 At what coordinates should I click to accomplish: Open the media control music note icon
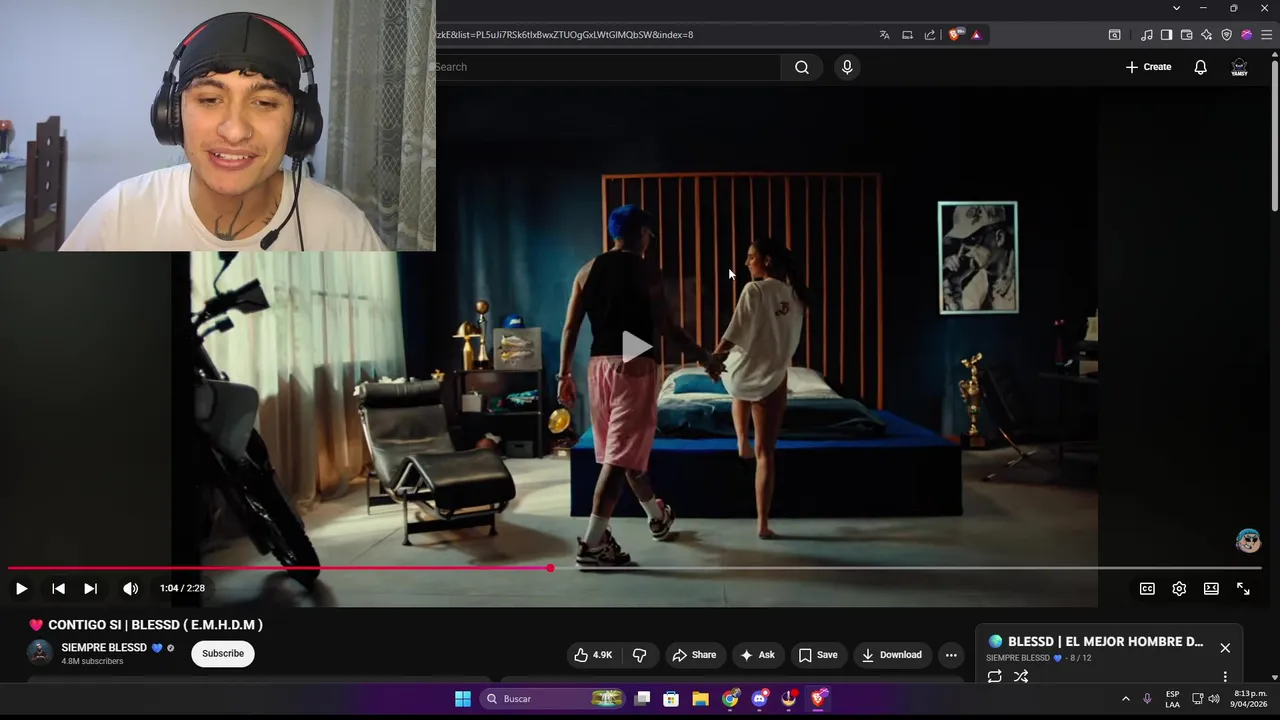pos(1146,35)
